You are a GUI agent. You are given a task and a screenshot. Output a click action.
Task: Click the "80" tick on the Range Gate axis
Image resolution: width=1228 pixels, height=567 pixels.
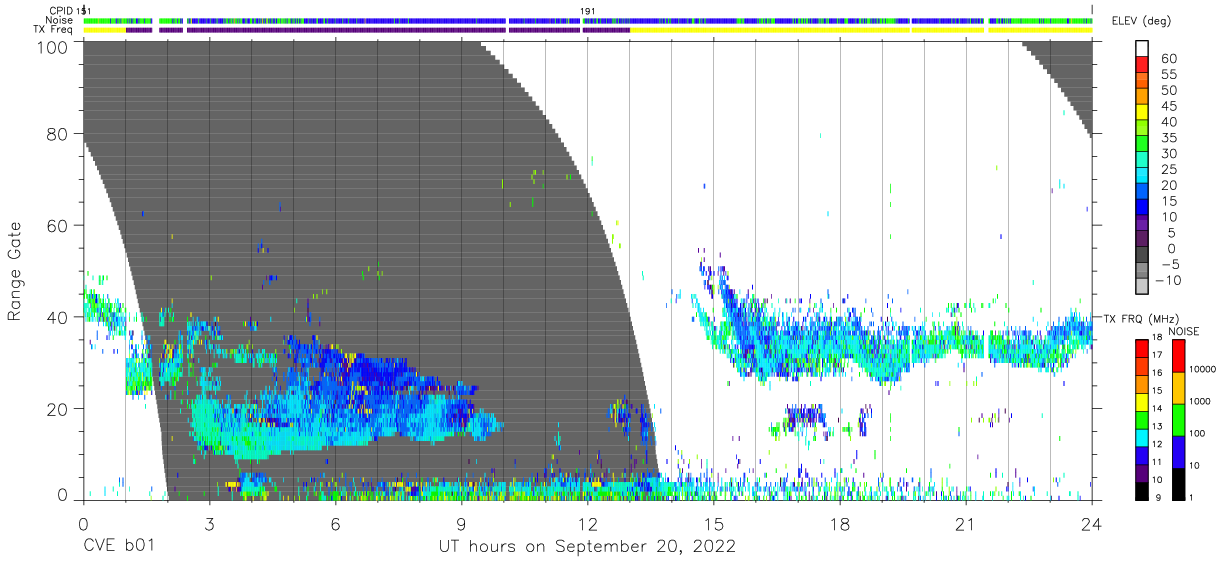57,133
